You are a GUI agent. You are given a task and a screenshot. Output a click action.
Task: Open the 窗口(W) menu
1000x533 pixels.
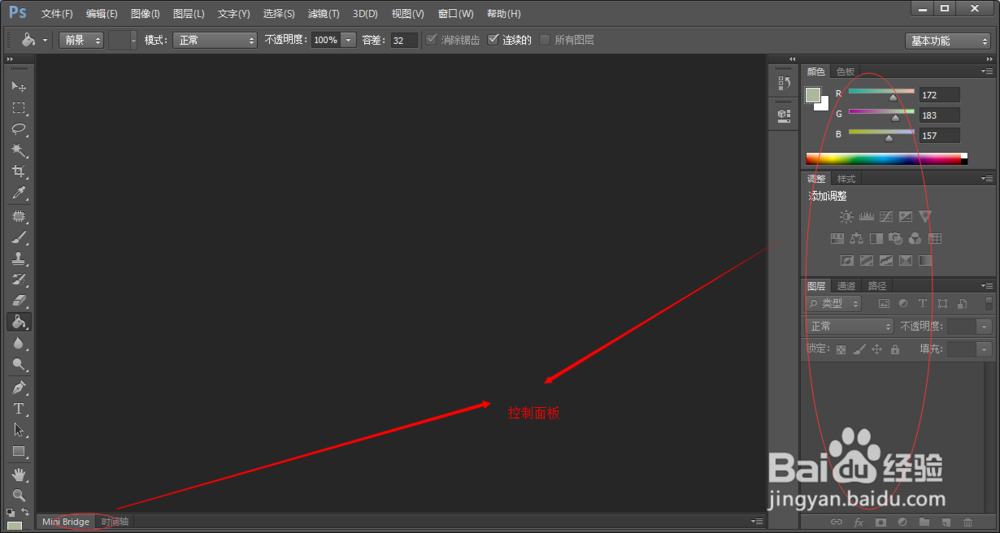[456, 13]
